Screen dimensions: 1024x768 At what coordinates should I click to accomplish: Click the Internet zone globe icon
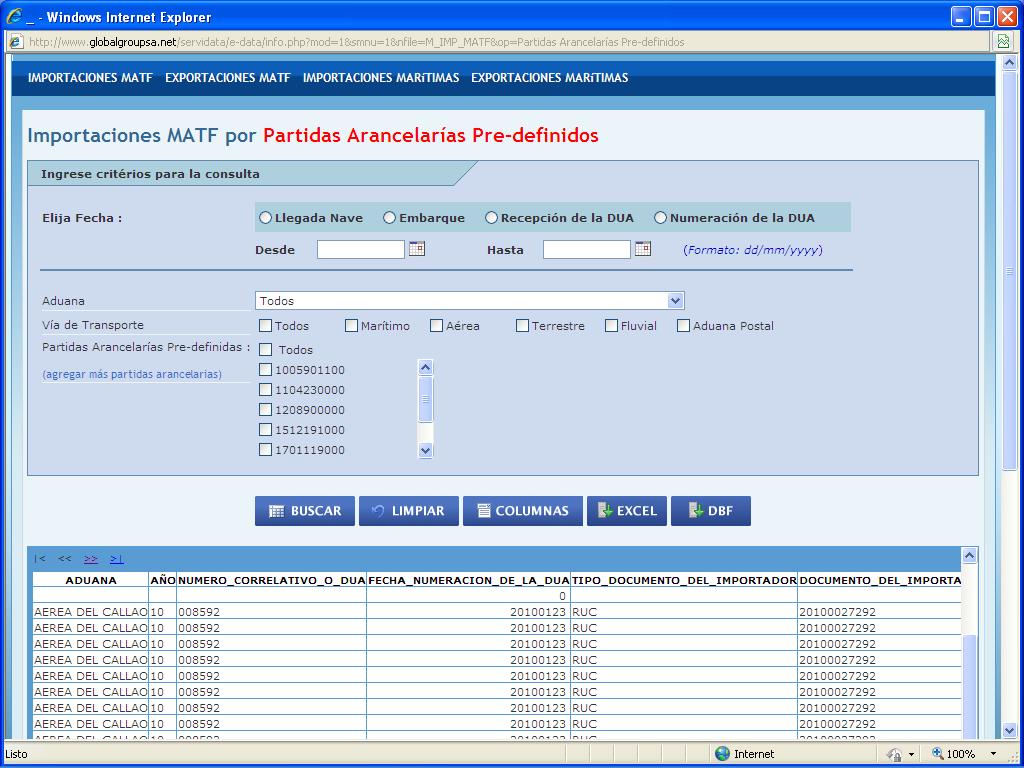click(x=722, y=754)
